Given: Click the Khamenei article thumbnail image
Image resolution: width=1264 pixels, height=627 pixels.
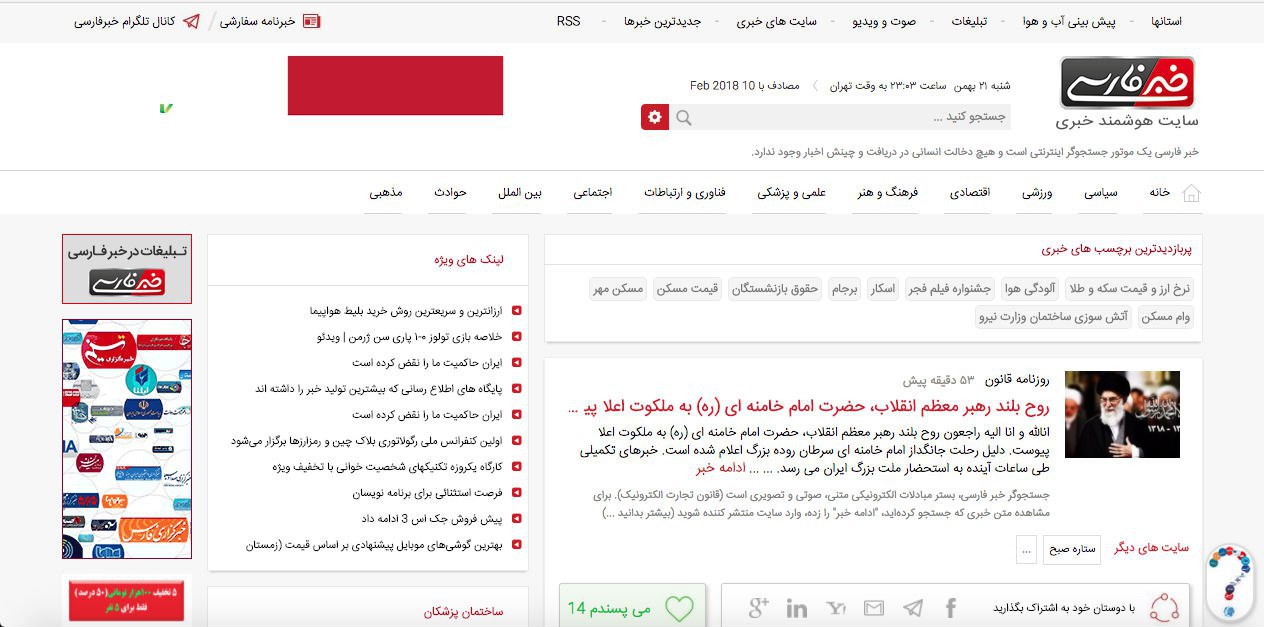Looking at the screenshot, I should click(1122, 414).
